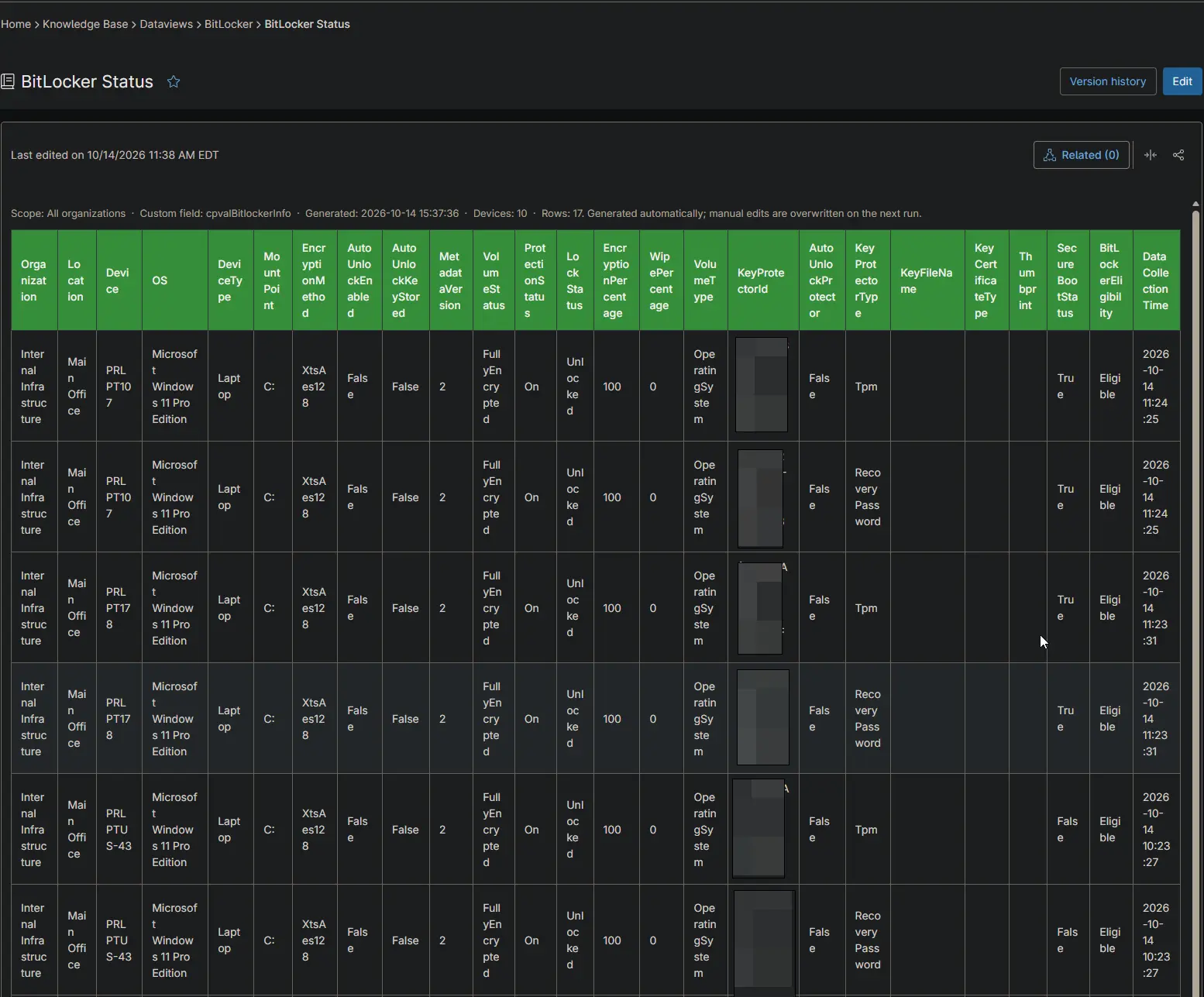This screenshot has width=1204, height=997.
Task: Select the Device column header
Action: point(119,280)
